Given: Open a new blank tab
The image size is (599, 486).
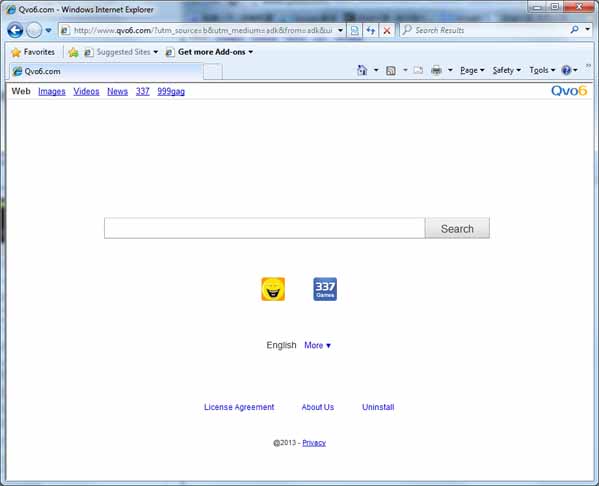Looking at the screenshot, I should pyautogui.click(x=213, y=71).
